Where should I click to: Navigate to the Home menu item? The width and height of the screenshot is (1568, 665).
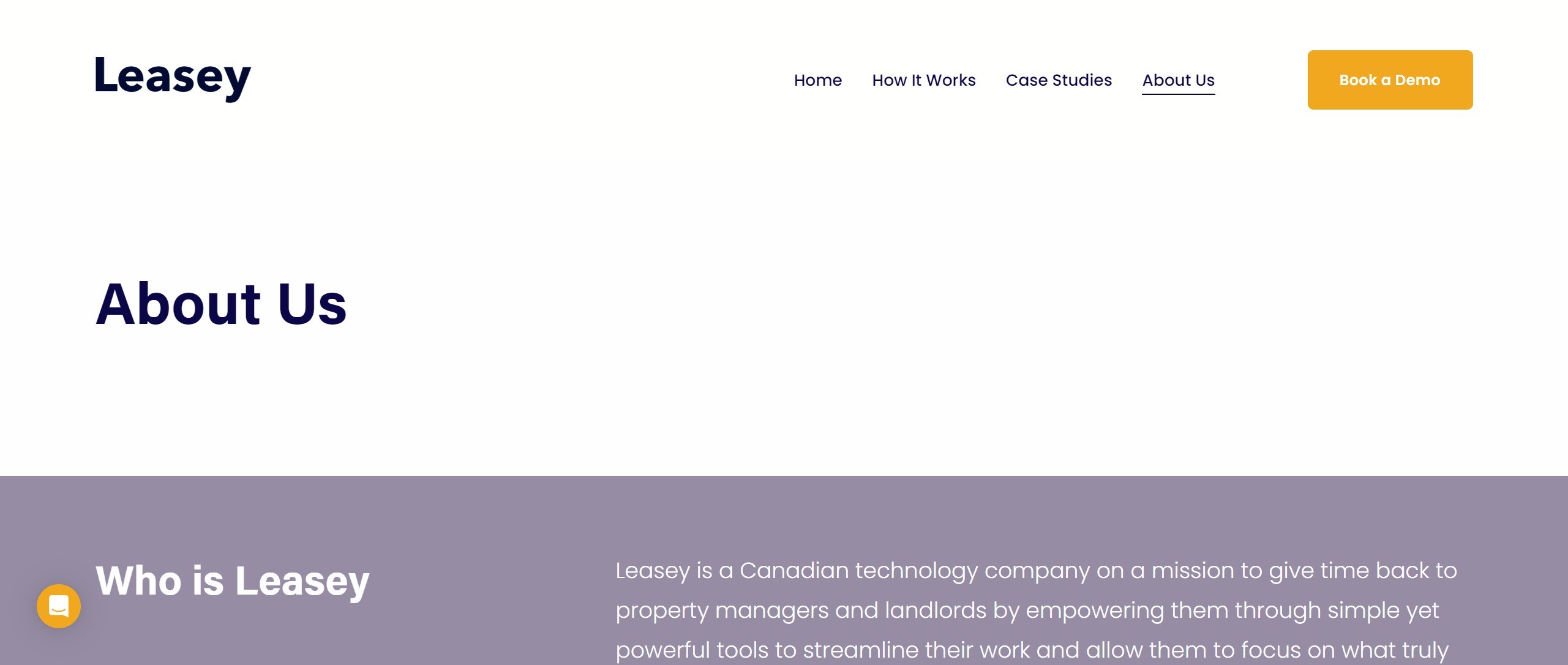(x=818, y=80)
